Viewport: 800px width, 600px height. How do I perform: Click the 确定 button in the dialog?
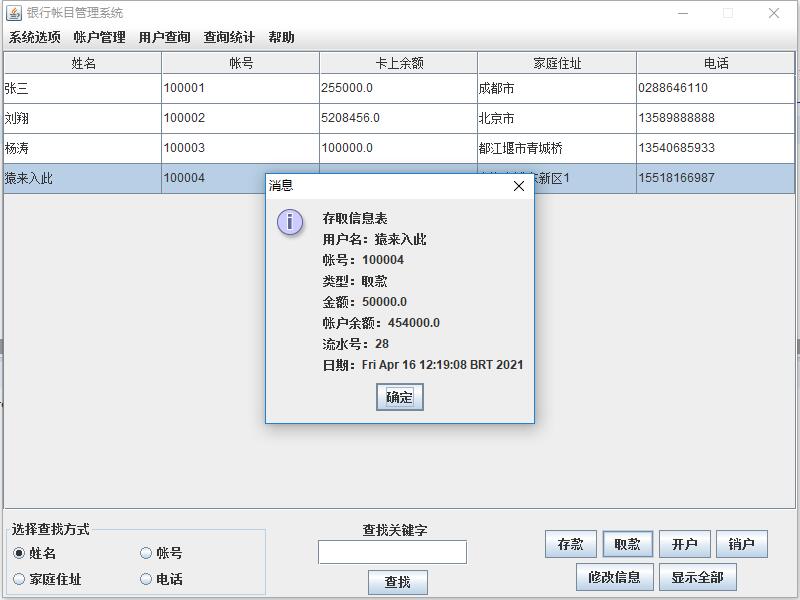click(x=399, y=397)
